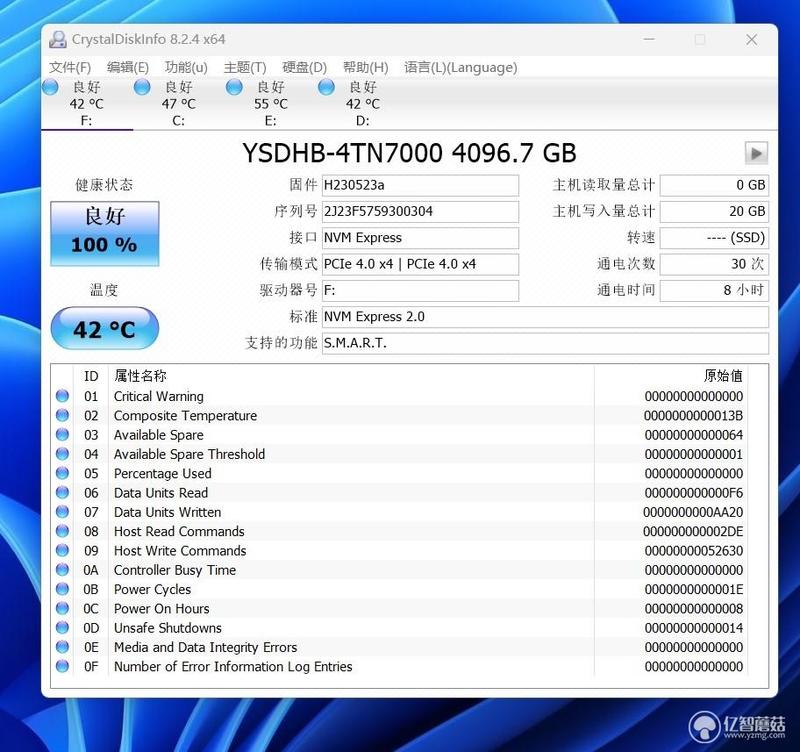The height and width of the screenshot is (752, 800).
Task: Click the transfer mode field PCIe 4.0 x4
Action: [420, 264]
